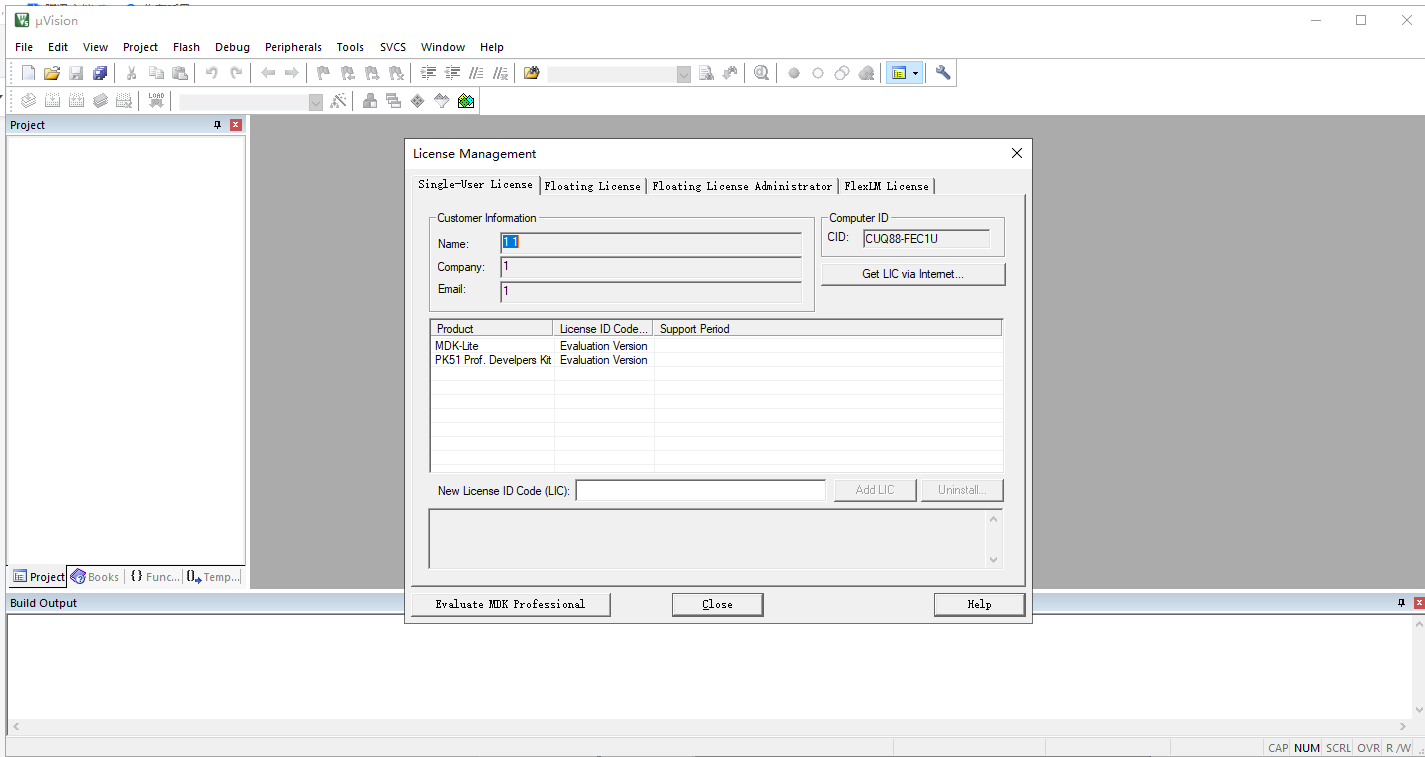
Task: Click the Translate file icon
Action: pos(28,100)
